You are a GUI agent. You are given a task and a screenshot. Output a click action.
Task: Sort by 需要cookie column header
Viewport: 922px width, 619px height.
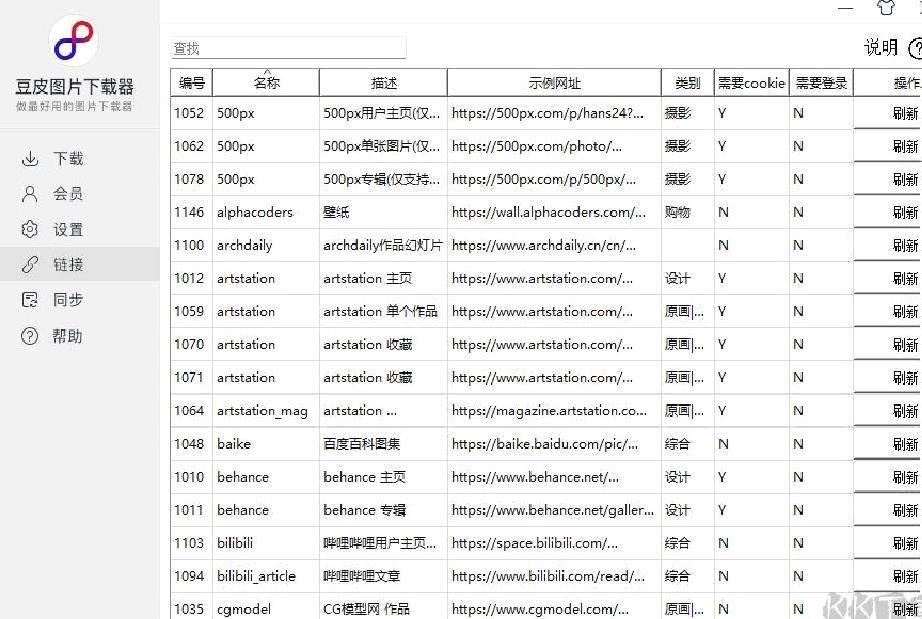[751, 83]
